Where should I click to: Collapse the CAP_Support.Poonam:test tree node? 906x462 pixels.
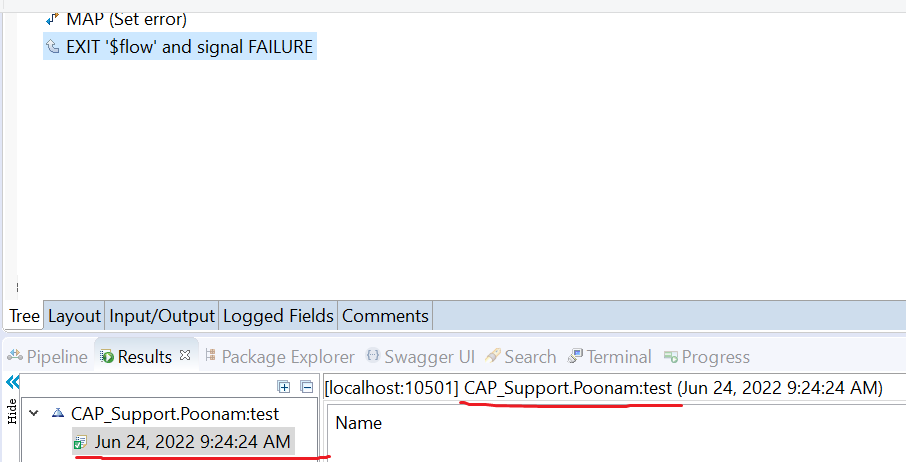tap(34, 413)
